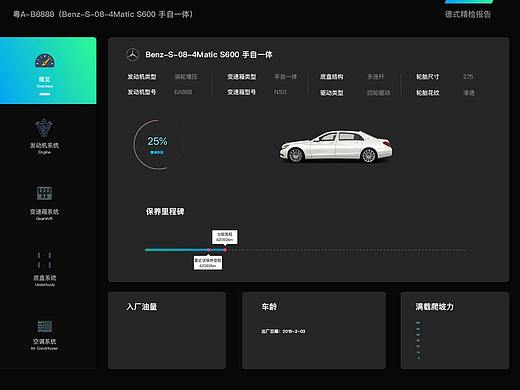Viewport: 520px width, 390px height.
Task: Click the climbing power vertical scale
Action: coord(418,340)
